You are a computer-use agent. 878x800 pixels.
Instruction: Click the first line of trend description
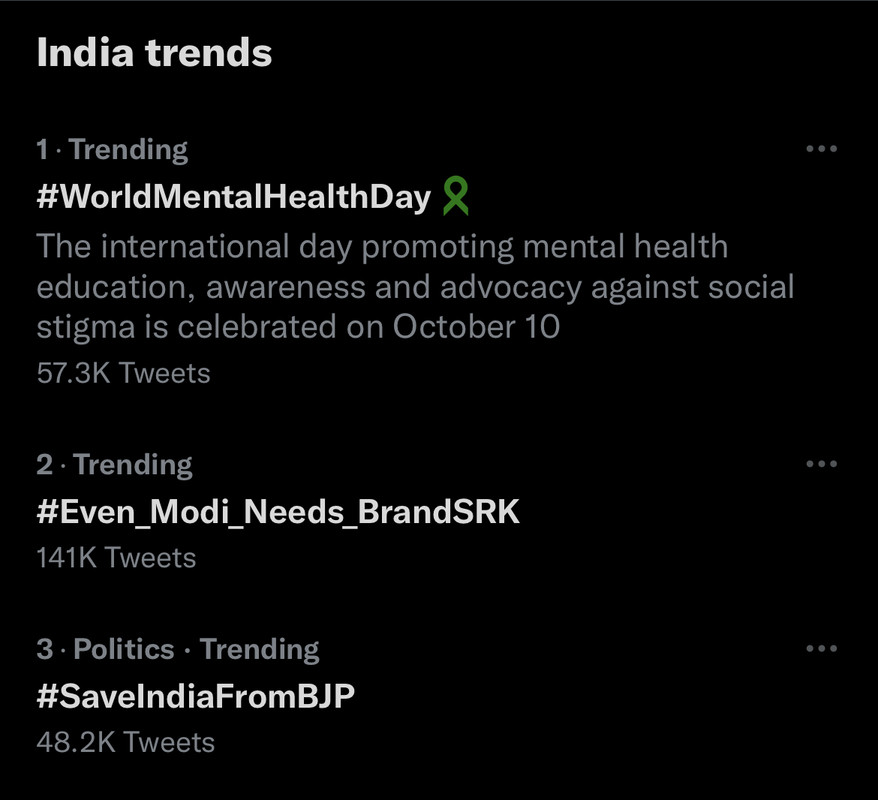(382, 247)
